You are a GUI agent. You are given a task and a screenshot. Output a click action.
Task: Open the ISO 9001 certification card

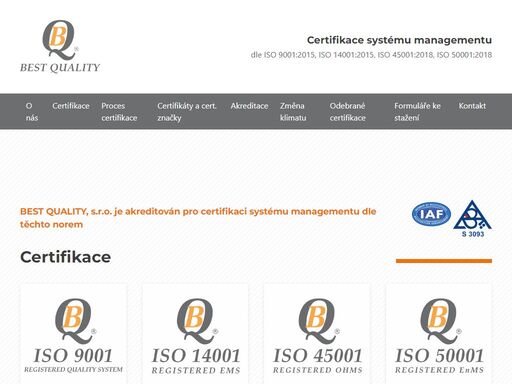(x=74, y=334)
